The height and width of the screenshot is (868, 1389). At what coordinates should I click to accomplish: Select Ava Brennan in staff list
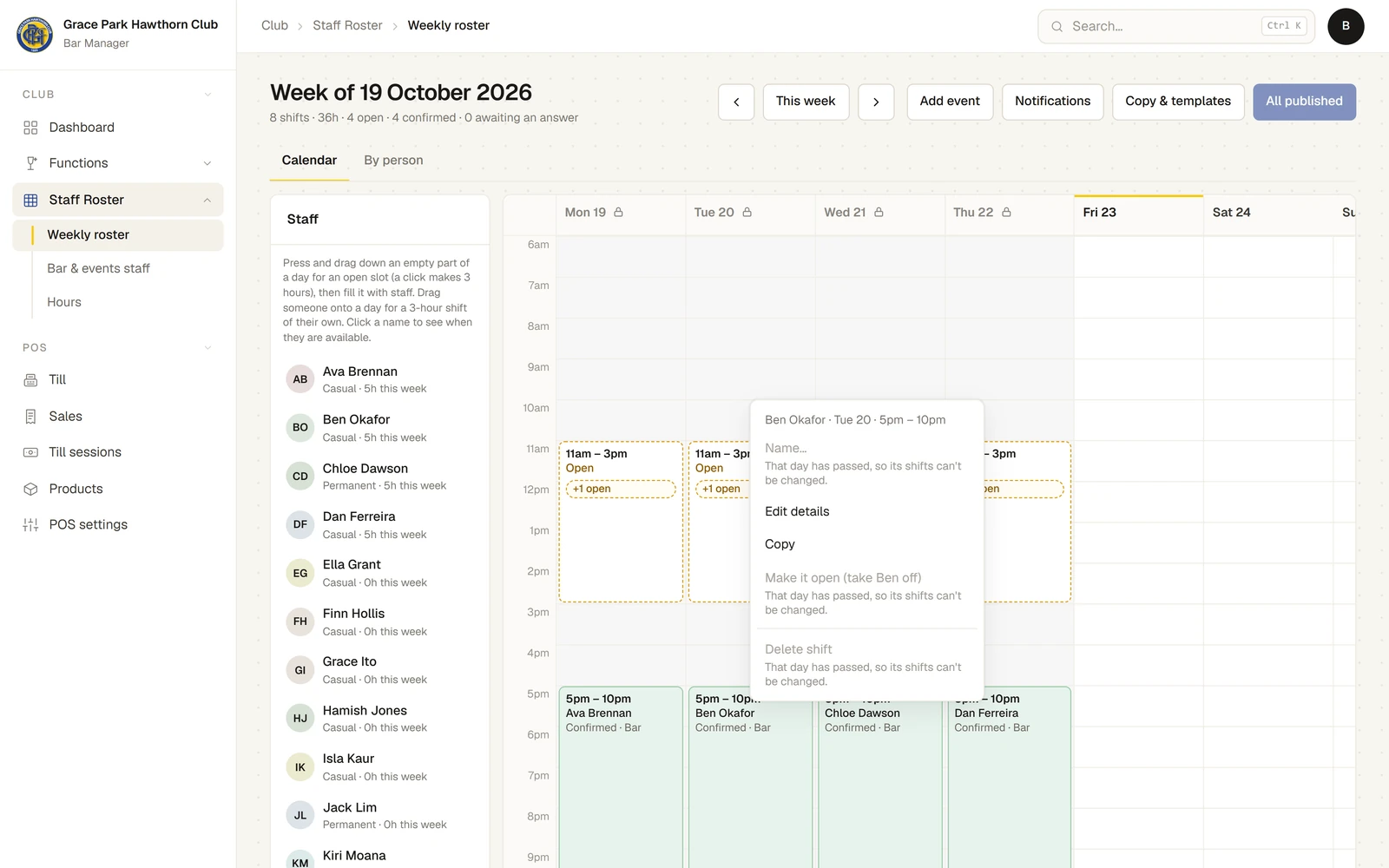[x=379, y=379]
